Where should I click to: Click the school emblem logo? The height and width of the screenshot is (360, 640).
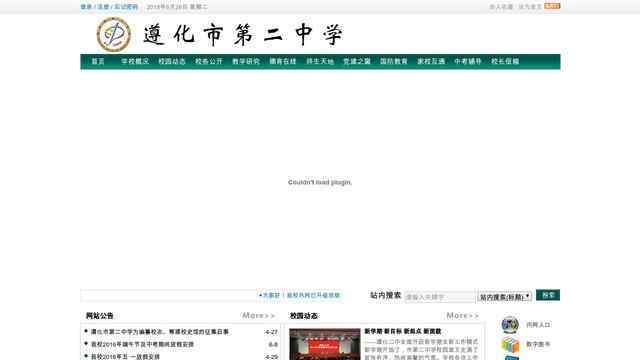[114, 35]
